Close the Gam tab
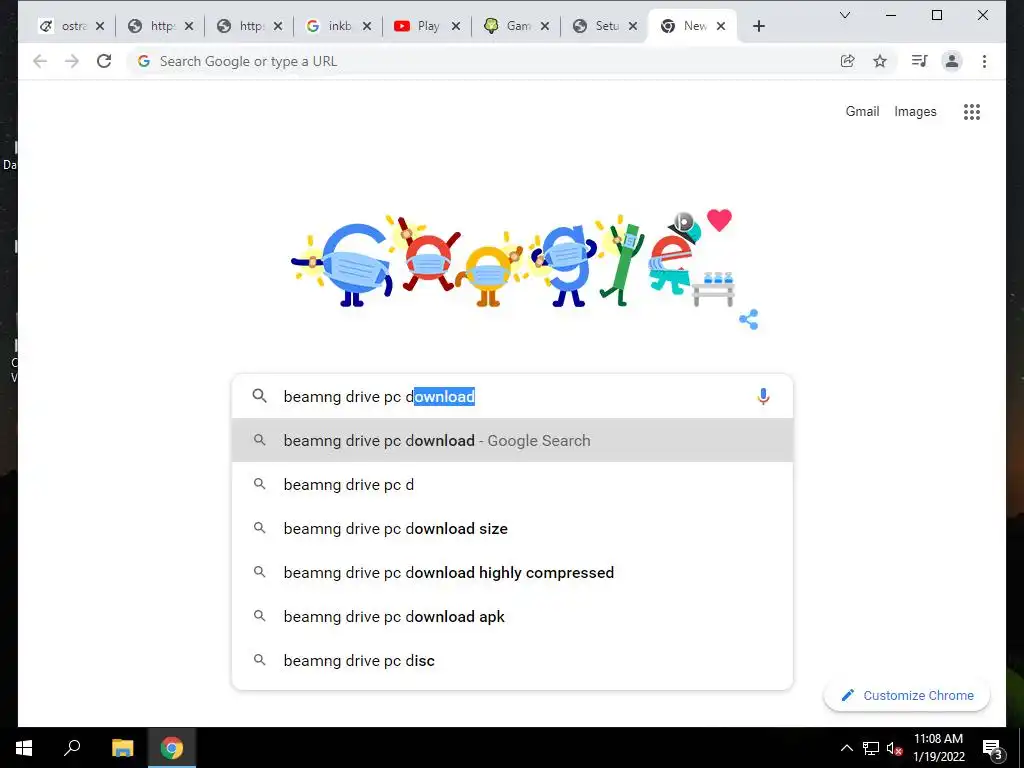Viewport: 1024px width, 768px height. click(545, 26)
